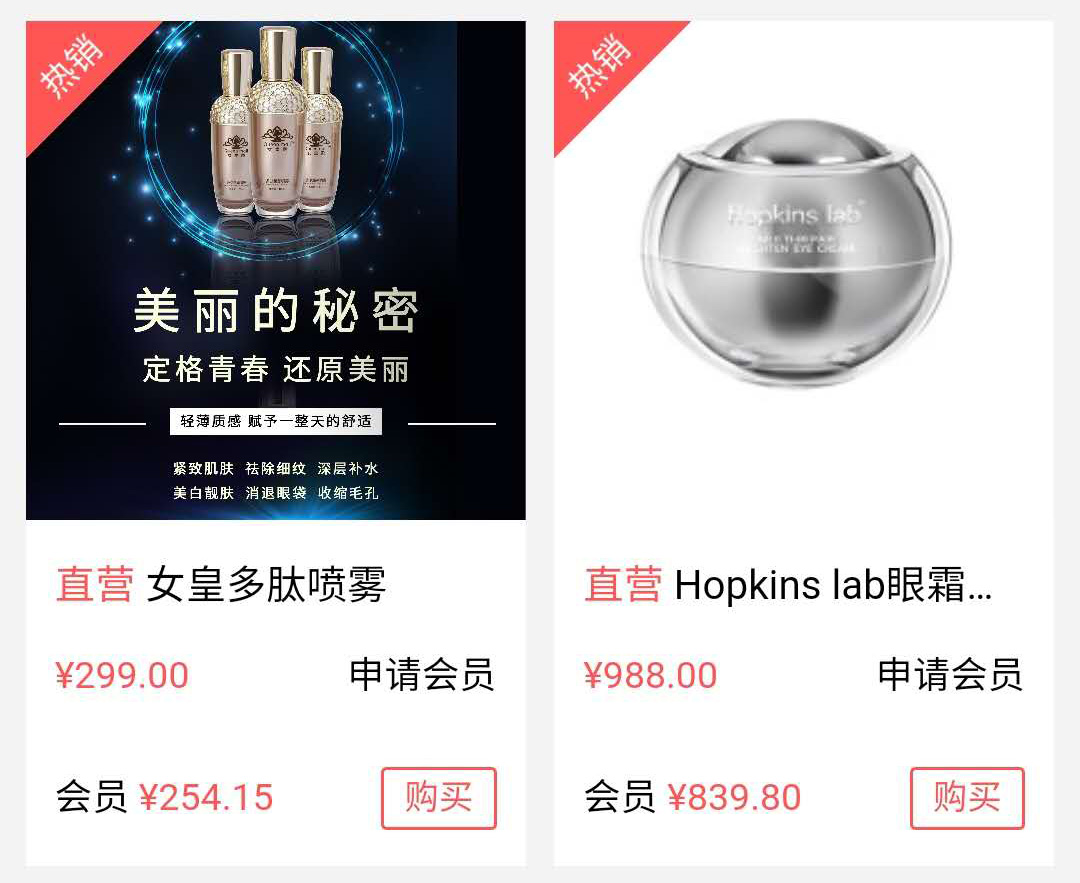Image resolution: width=1080 pixels, height=883 pixels.
Task: Click the 美丽的秘密 banner headline
Action: (276, 311)
